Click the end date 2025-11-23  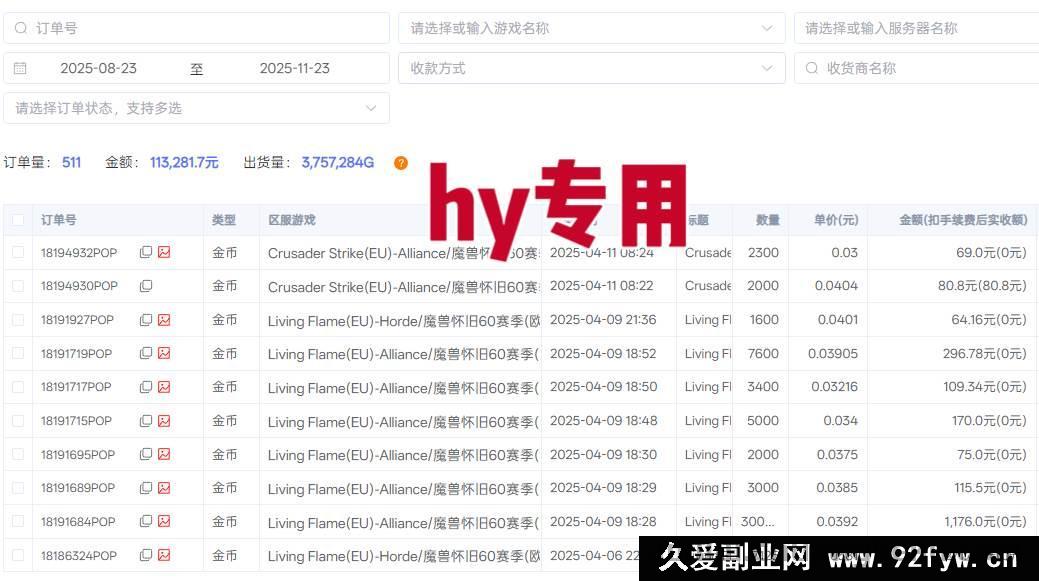(x=294, y=68)
